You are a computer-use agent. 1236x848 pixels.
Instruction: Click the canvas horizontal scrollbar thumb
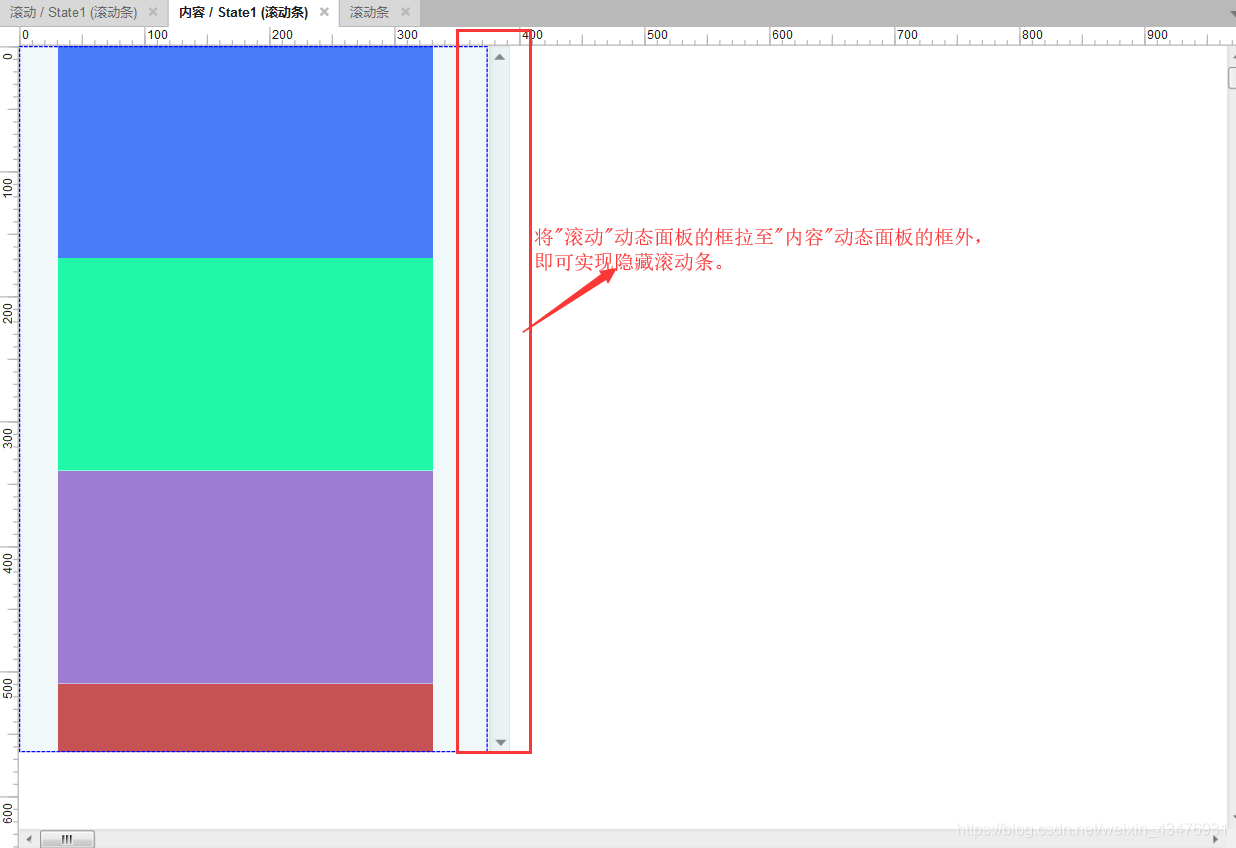[67, 839]
